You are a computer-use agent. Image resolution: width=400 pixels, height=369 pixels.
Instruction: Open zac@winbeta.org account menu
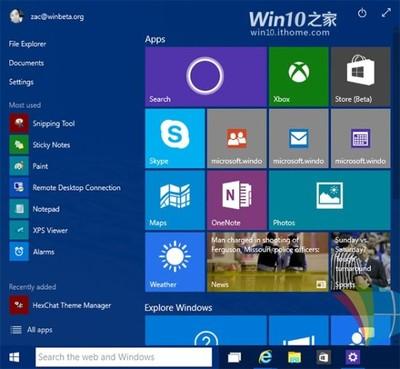pos(57,17)
